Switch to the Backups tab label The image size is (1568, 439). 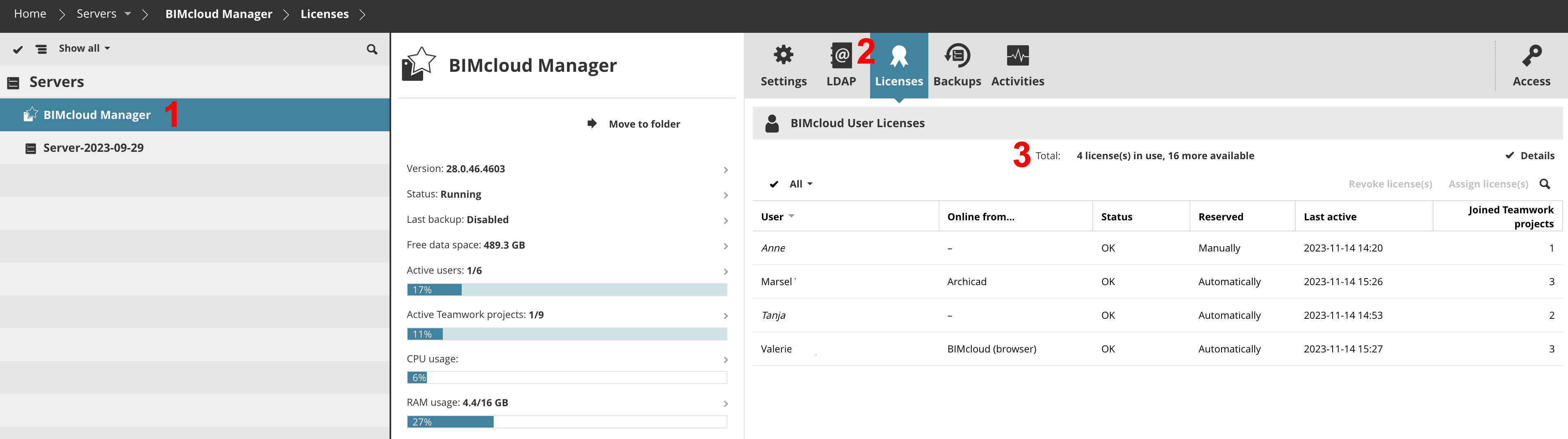(x=957, y=82)
